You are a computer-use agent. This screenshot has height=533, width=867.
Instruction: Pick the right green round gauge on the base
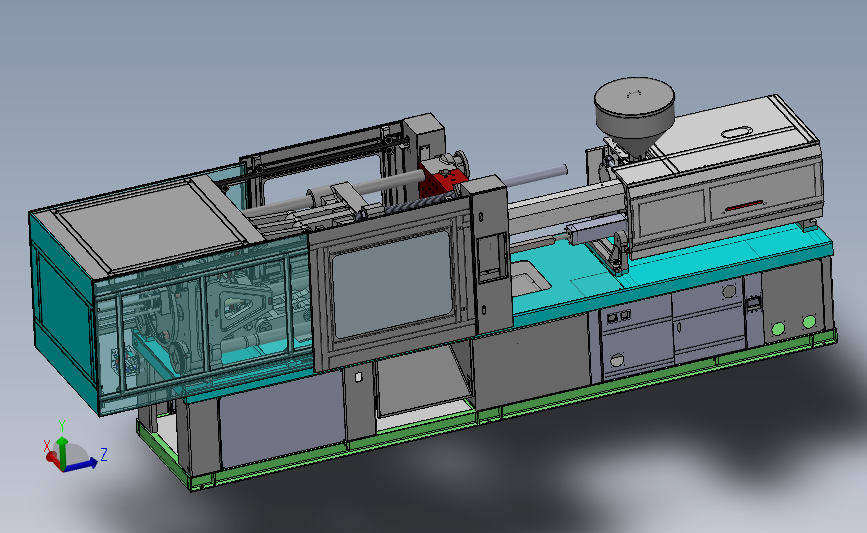[809, 321]
